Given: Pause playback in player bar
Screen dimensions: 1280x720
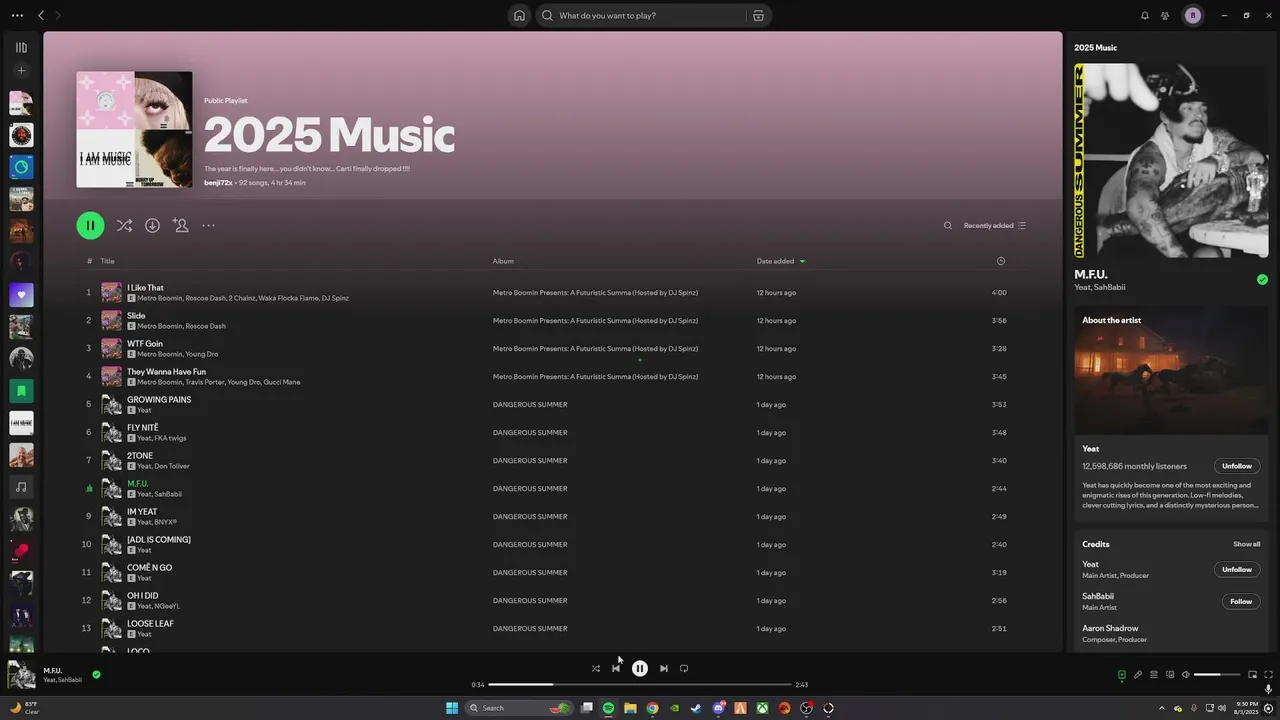Looking at the screenshot, I should pos(640,668).
